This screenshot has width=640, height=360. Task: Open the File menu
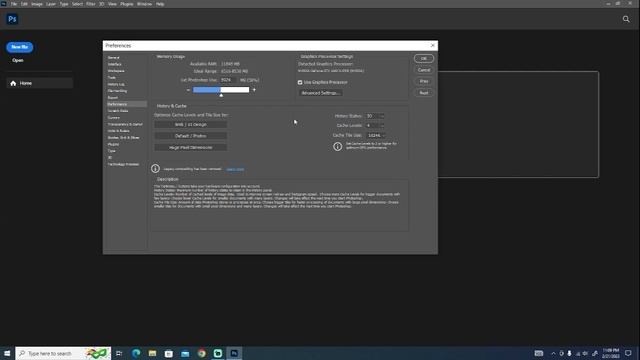click(x=13, y=4)
